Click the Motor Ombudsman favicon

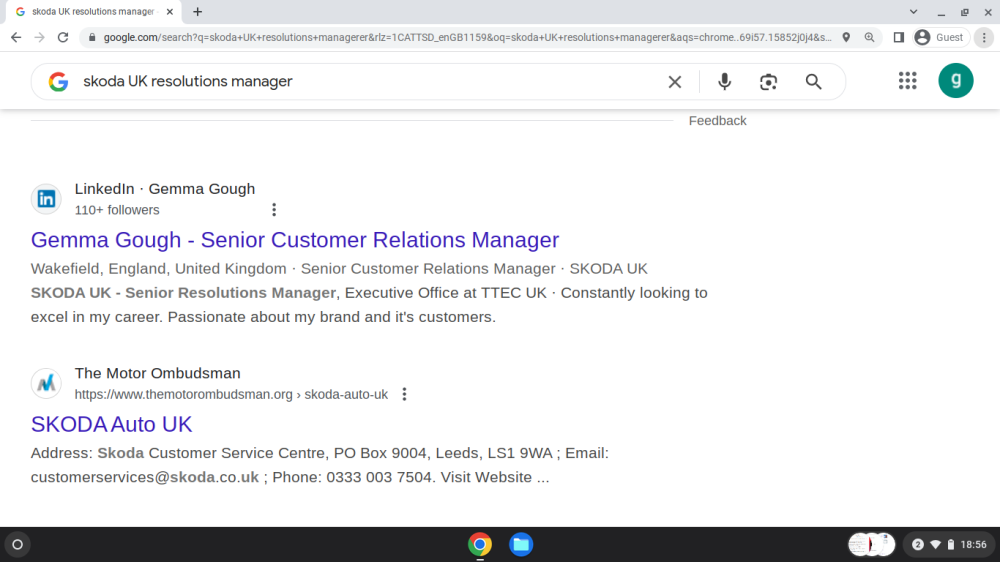46,383
